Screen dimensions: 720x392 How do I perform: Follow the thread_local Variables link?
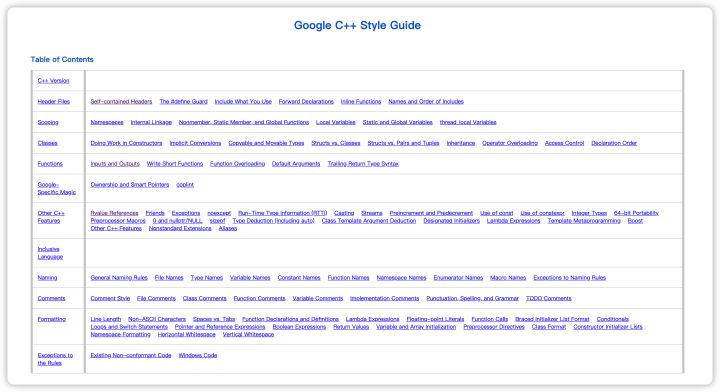click(468, 122)
